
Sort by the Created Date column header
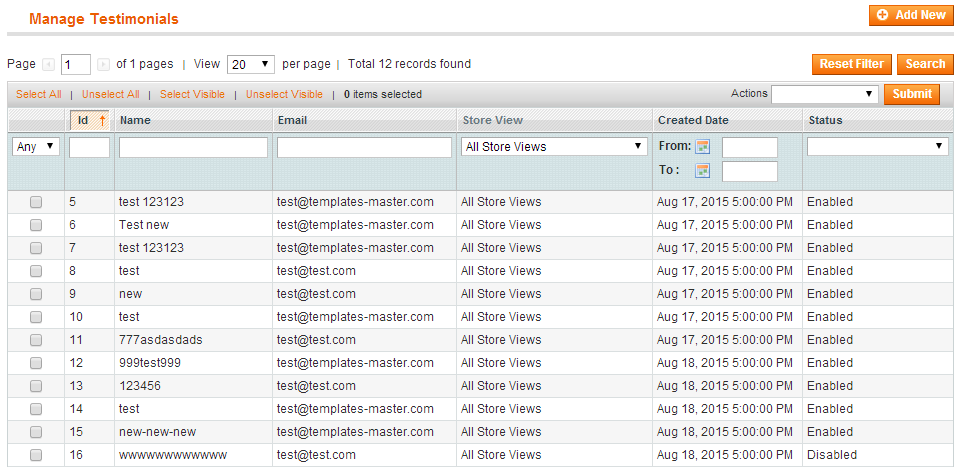[x=693, y=121]
